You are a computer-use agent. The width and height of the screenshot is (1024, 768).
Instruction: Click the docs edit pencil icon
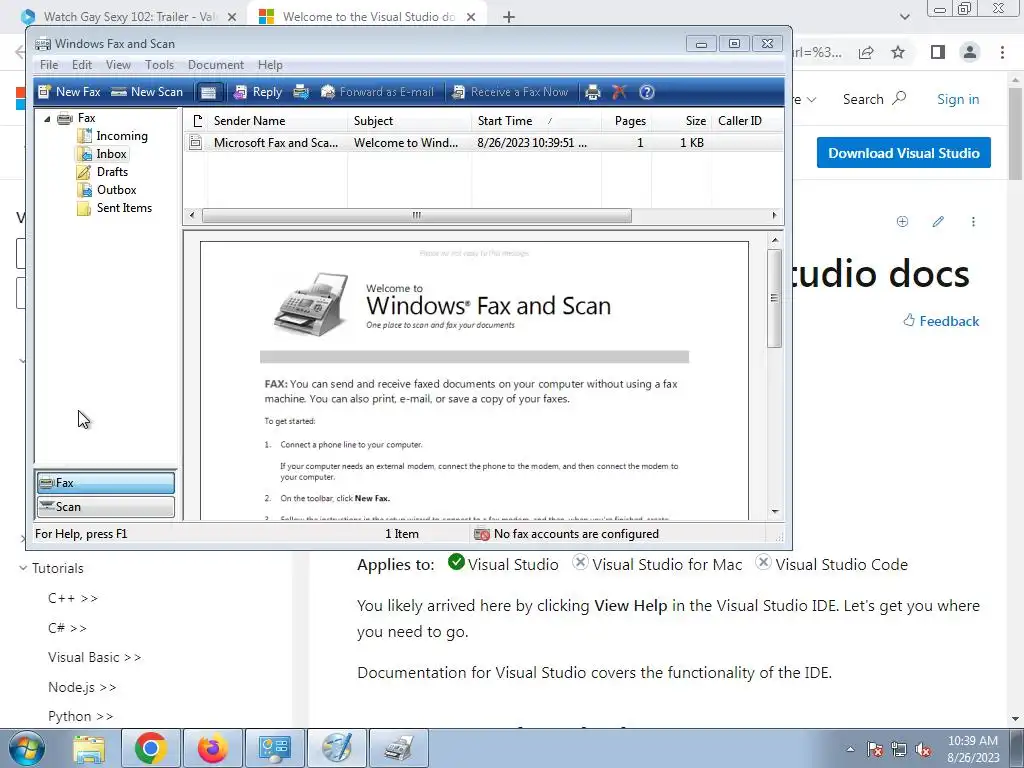[938, 221]
